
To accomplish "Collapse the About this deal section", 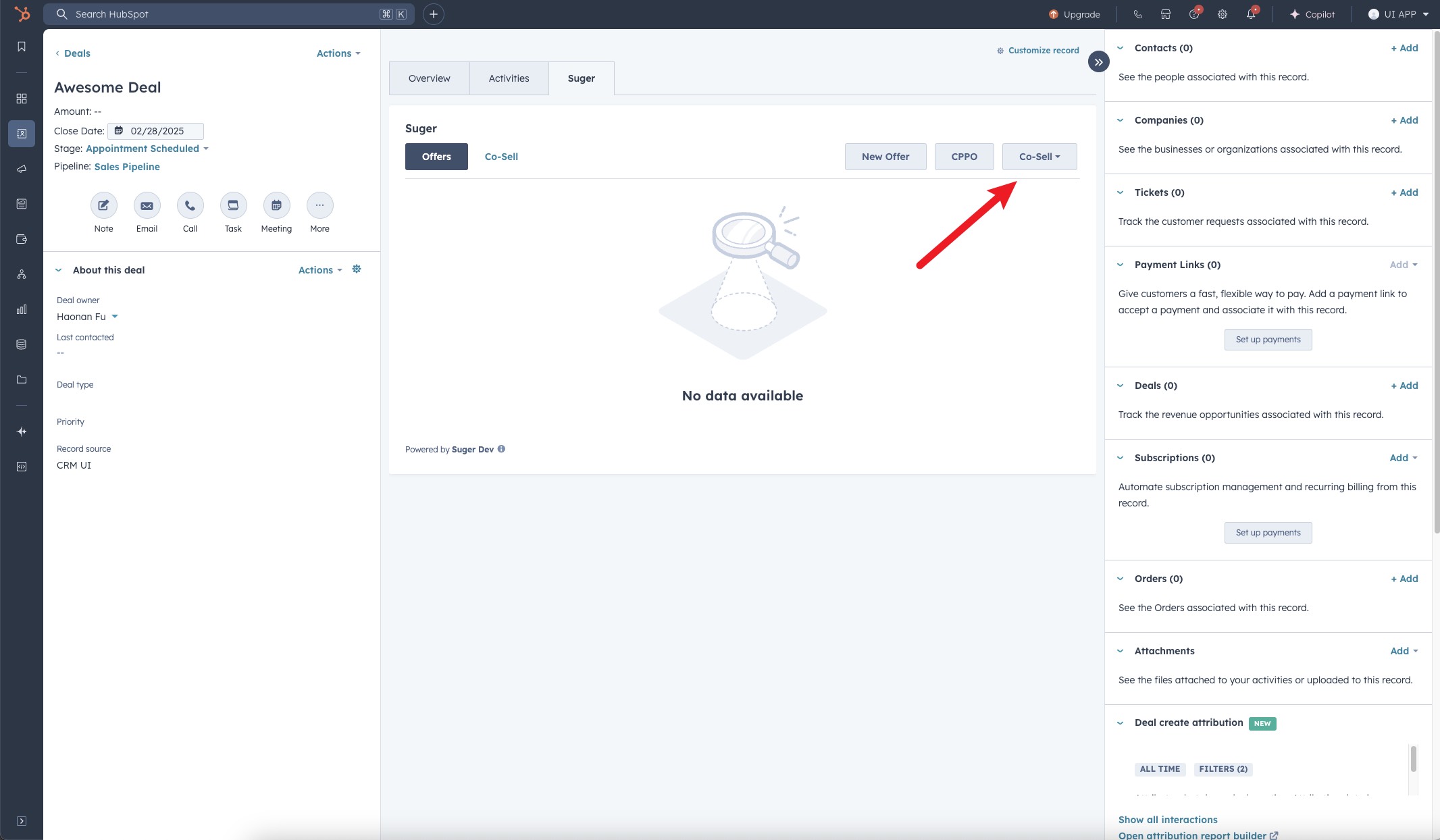I will 59,270.
